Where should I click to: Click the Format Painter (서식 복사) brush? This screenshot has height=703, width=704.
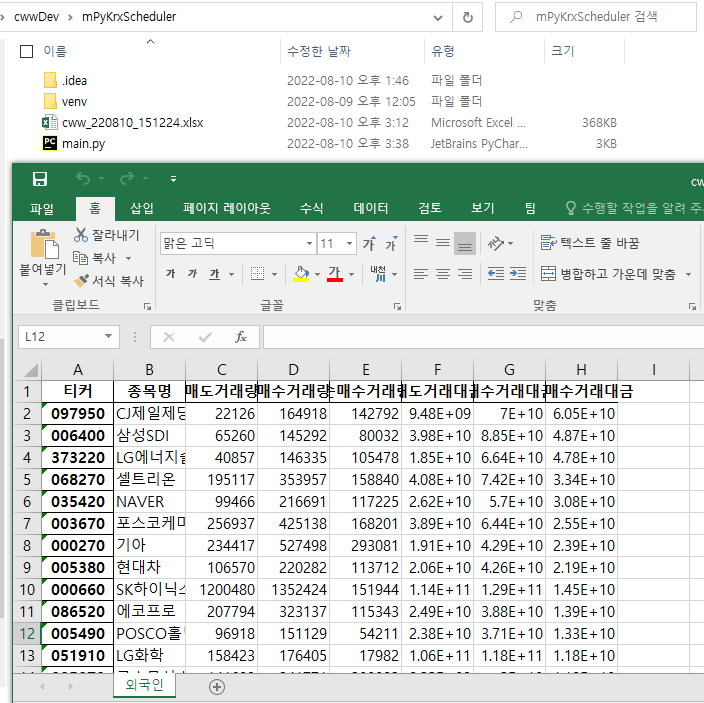(x=109, y=281)
